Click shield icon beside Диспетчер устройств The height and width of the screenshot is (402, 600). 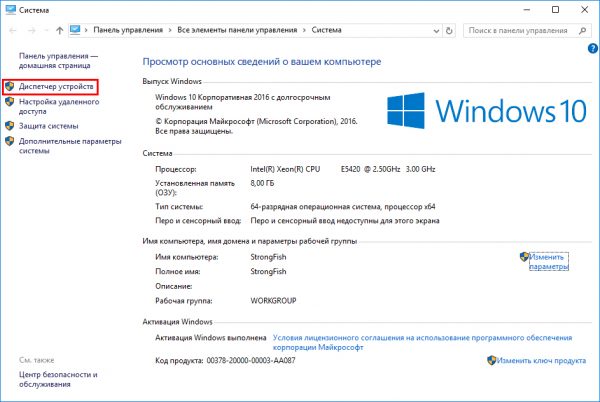pos(10,86)
